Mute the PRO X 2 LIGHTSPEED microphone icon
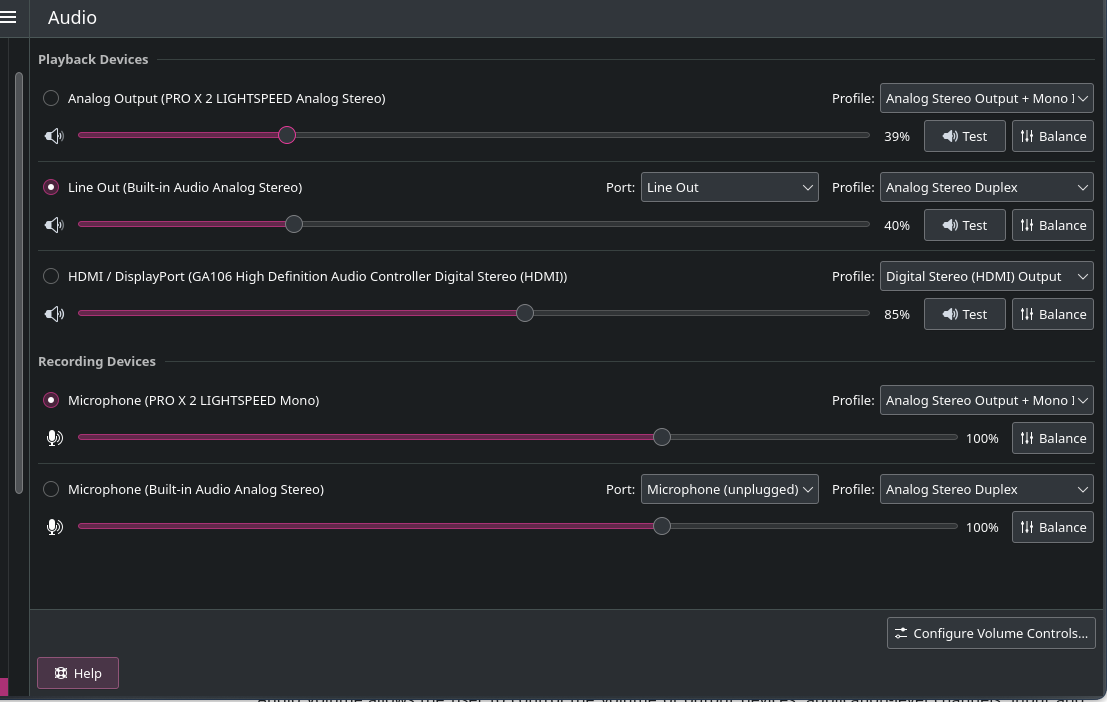This screenshot has height=702, width=1107. tap(55, 438)
